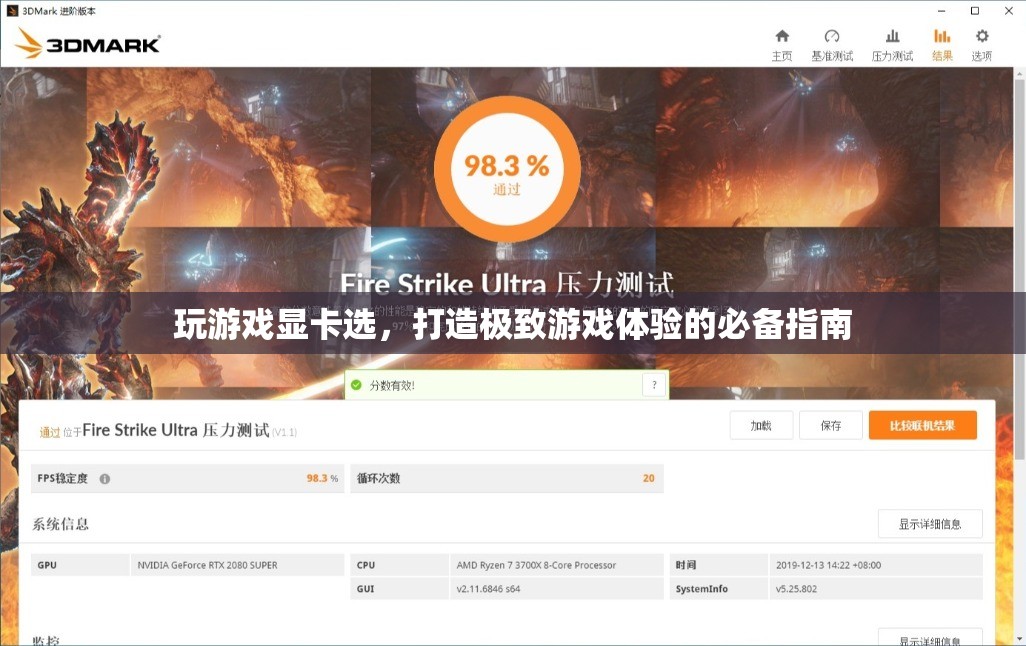The height and width of the screenshot is (646, 1026).
Task: Open the Stress Tests (压力测试) tab
Action: [x=892, y=45]
